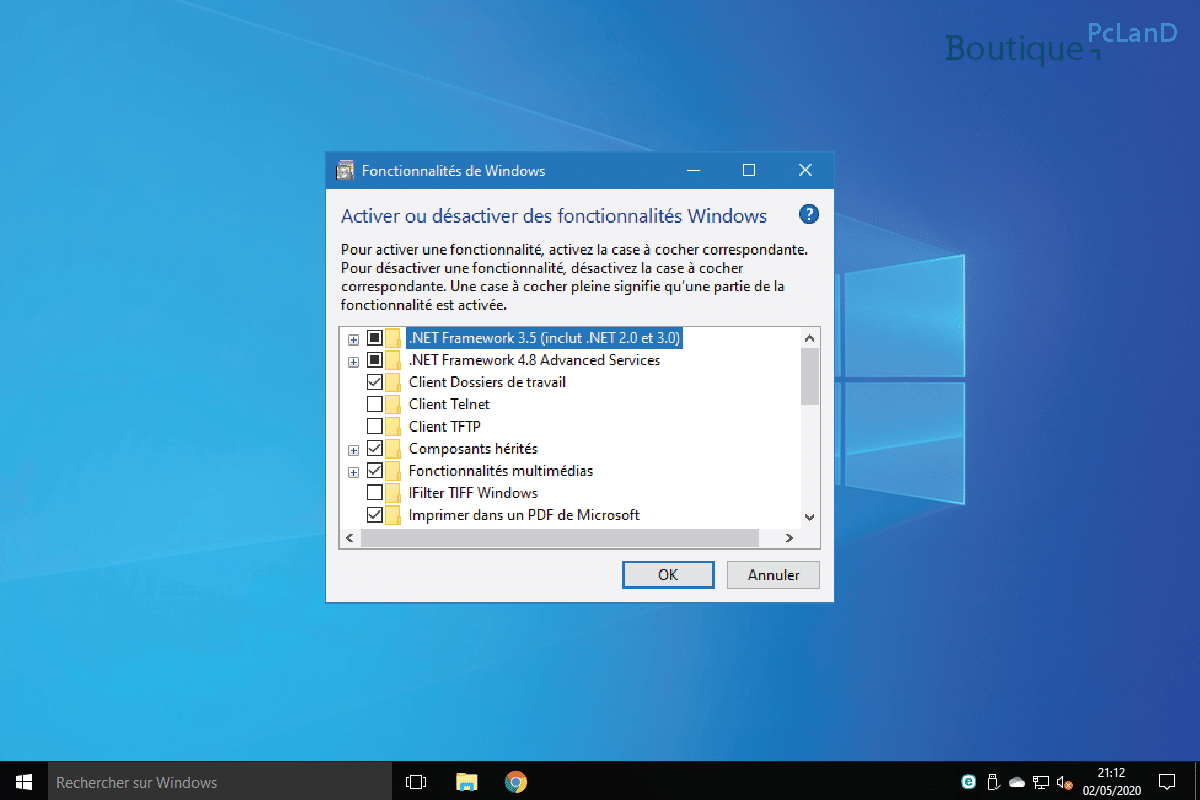1200x800 pixels.
Task: Expand Composants hérités tree item
Action: pyautogui.click(x=353, y=449)
